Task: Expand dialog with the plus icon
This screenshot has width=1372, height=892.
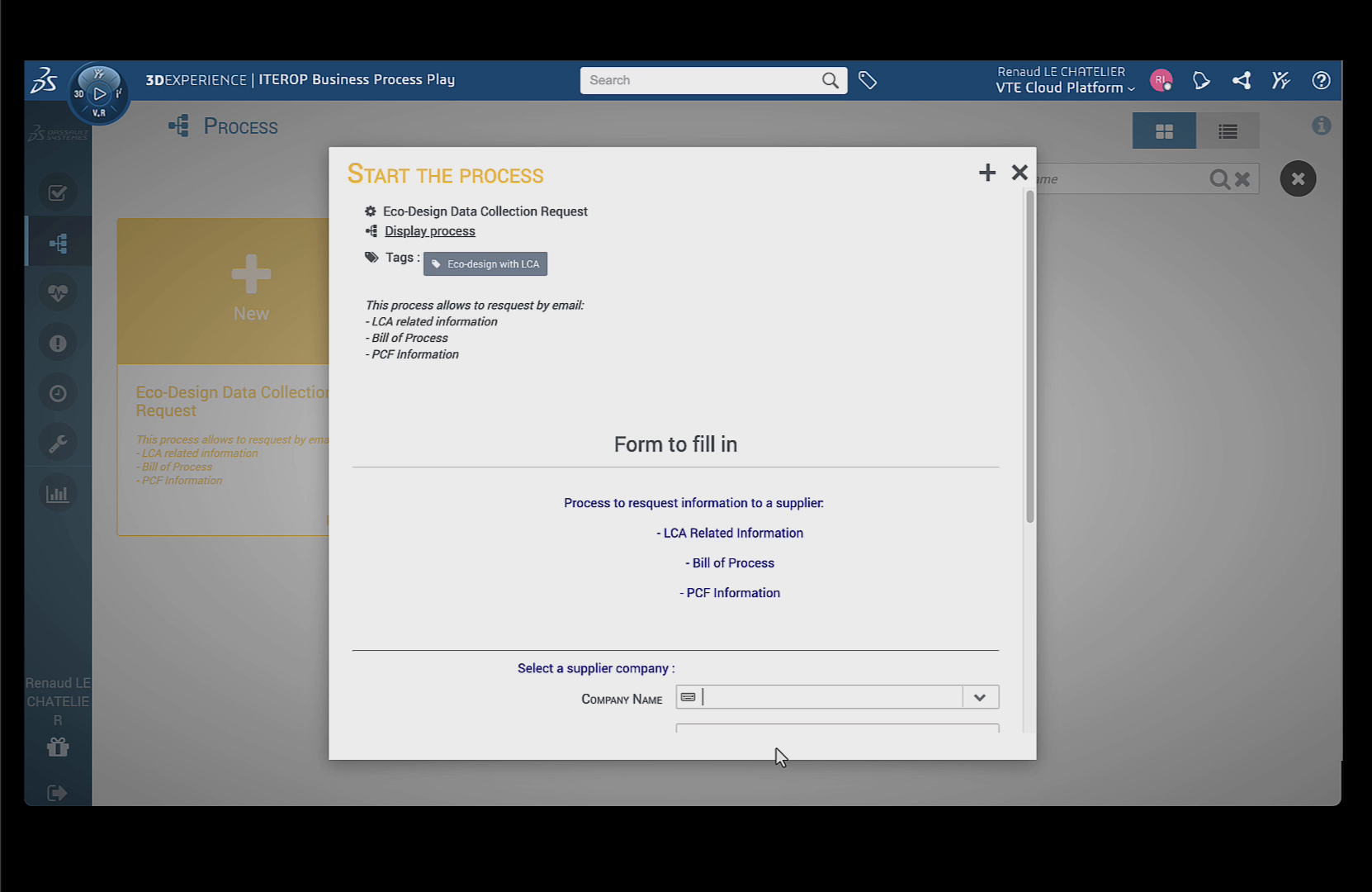Action: point(987,173)
